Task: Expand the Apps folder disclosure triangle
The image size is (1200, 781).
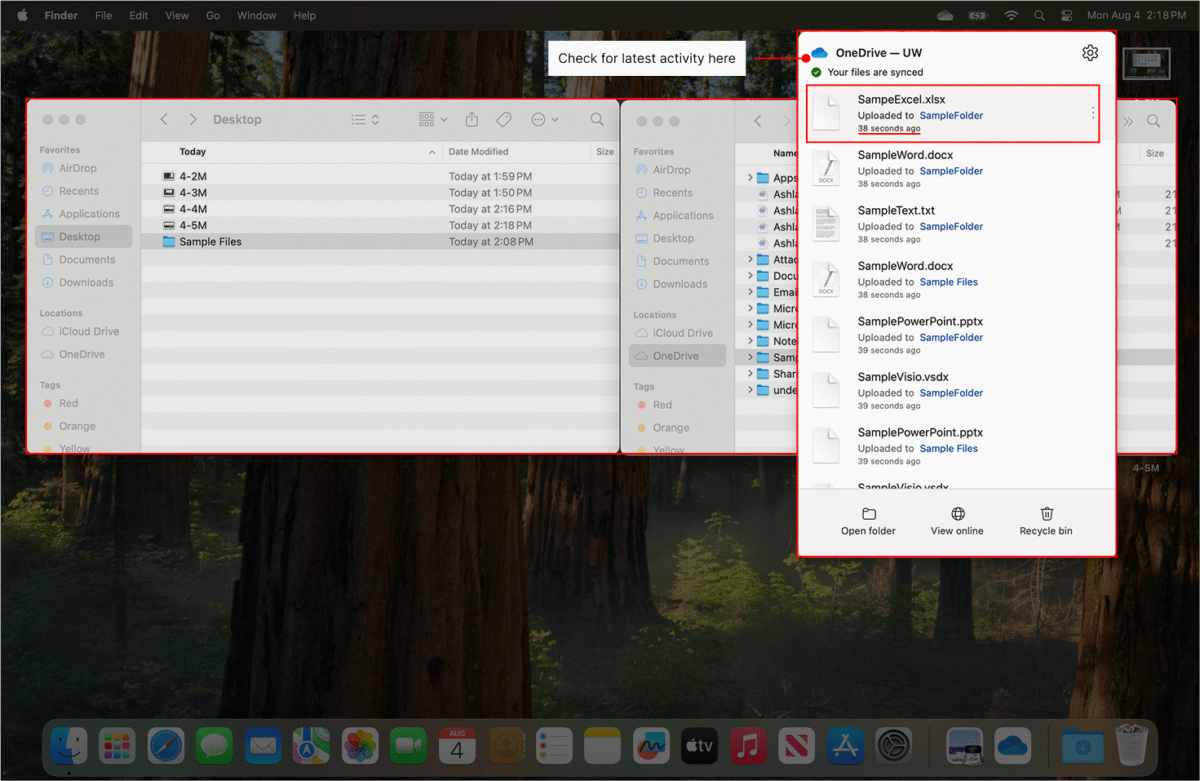Action: coord(748,176)
